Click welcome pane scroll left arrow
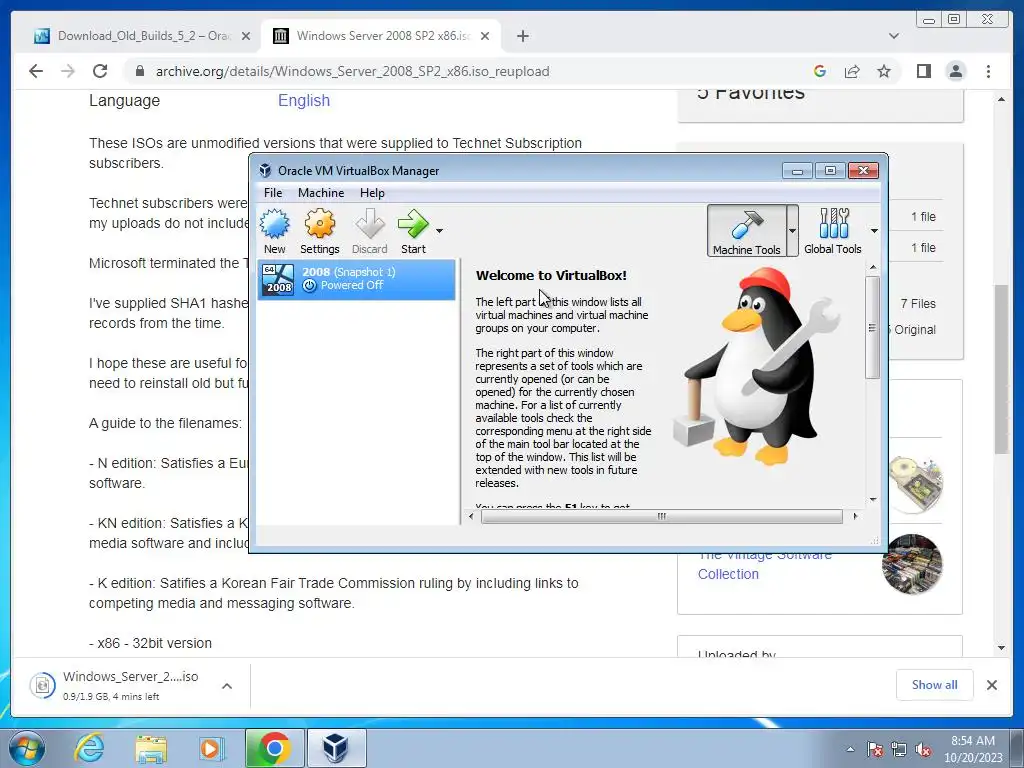The height and width of the screenshot is (768, 1024). (x=471, y=517)
